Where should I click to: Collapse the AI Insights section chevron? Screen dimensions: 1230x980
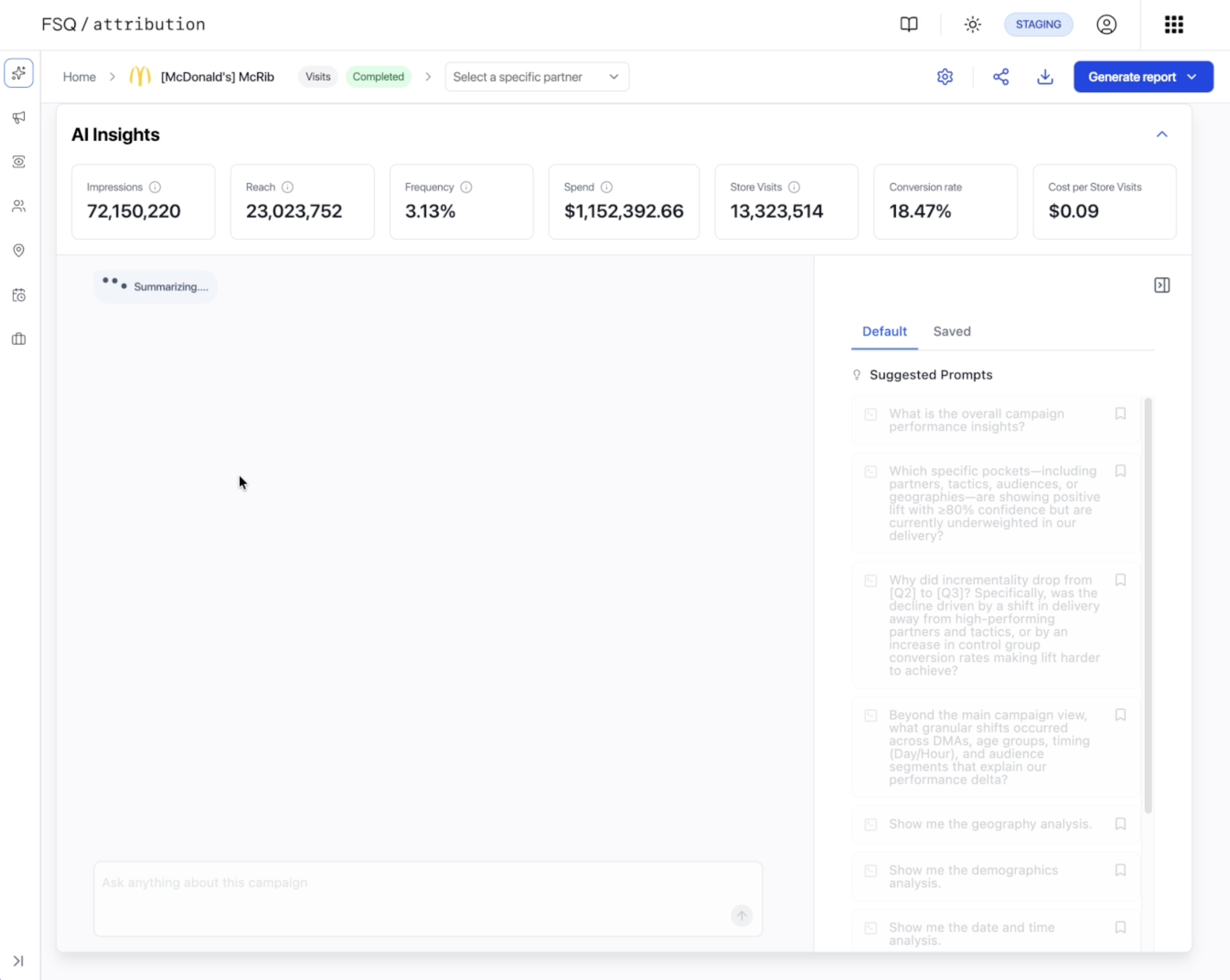1161,135
